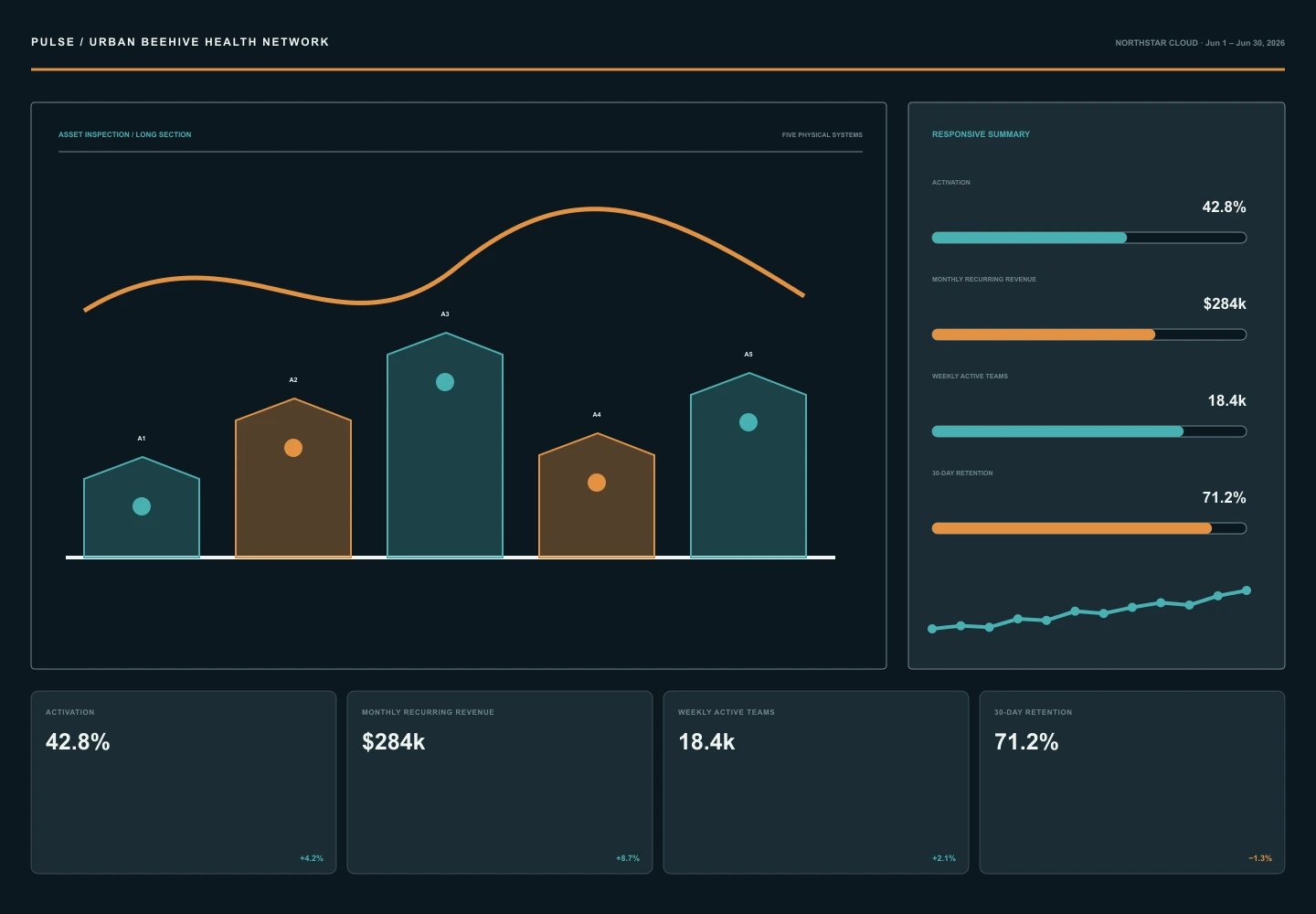
Task: Click the 18.4k value in Responsive Summary
Action: click(1226, 401)
